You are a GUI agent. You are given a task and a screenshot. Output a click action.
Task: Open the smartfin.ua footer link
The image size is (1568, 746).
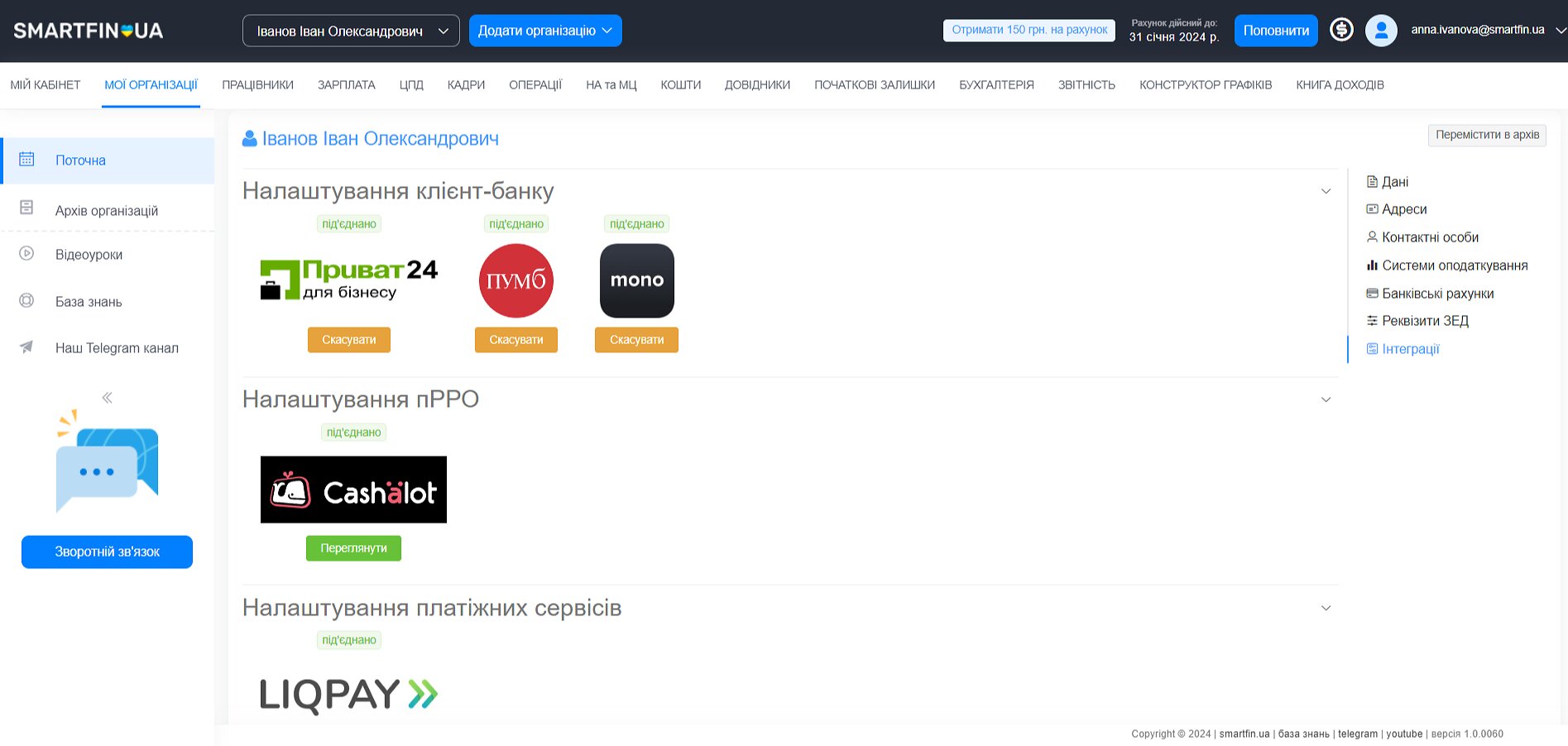[x=1244, y=734]
